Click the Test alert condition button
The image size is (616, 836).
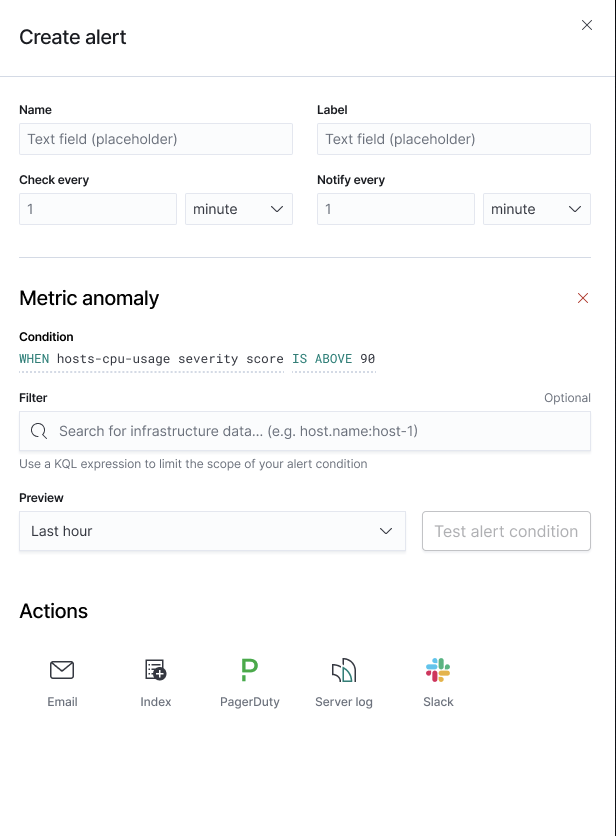tap(506, 531)
